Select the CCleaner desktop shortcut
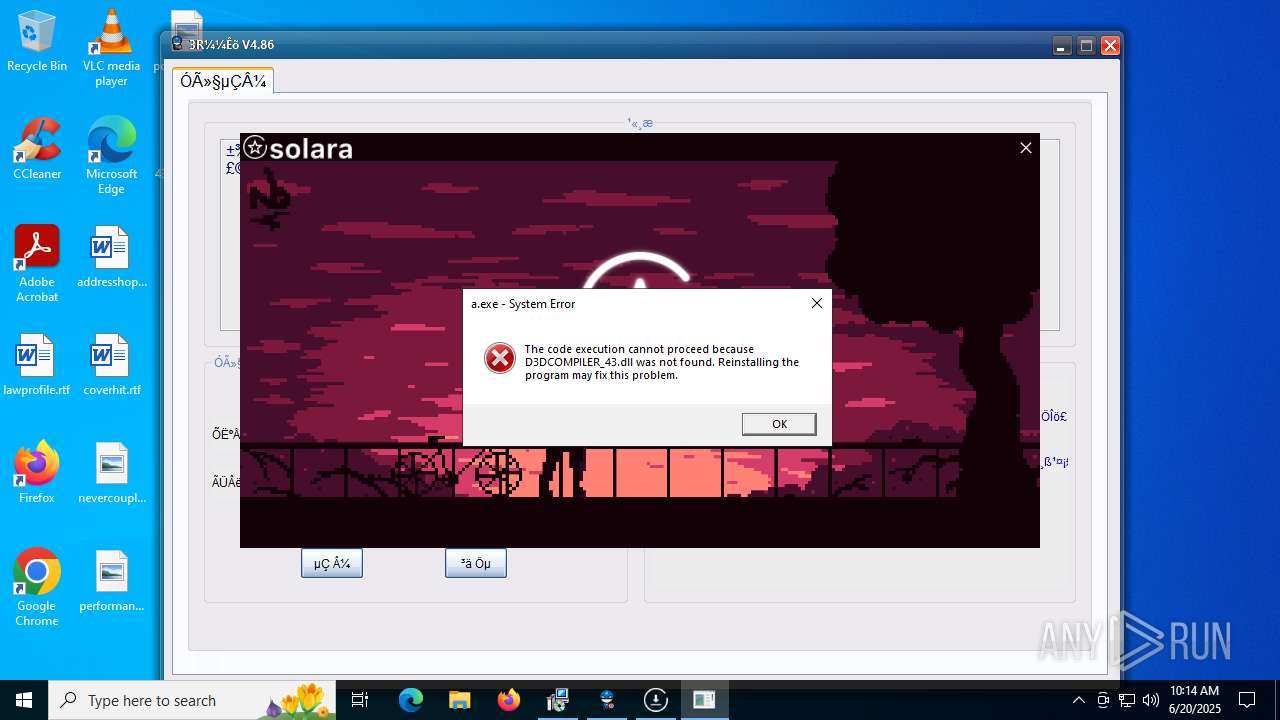 click(x=37, y=149)
